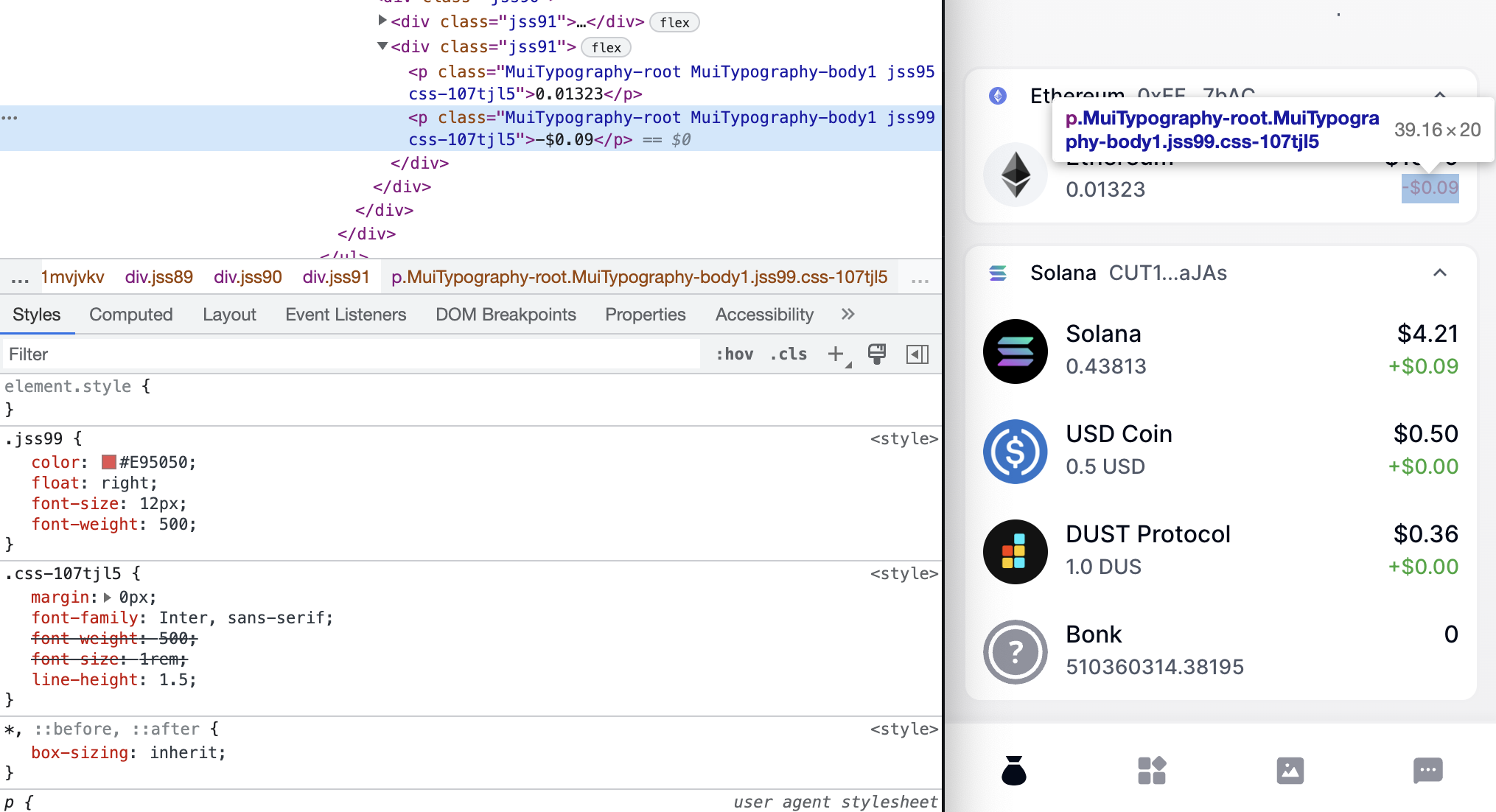Toggle the .cls element classes panel
1496x812 pixels.
pos(789,354)
